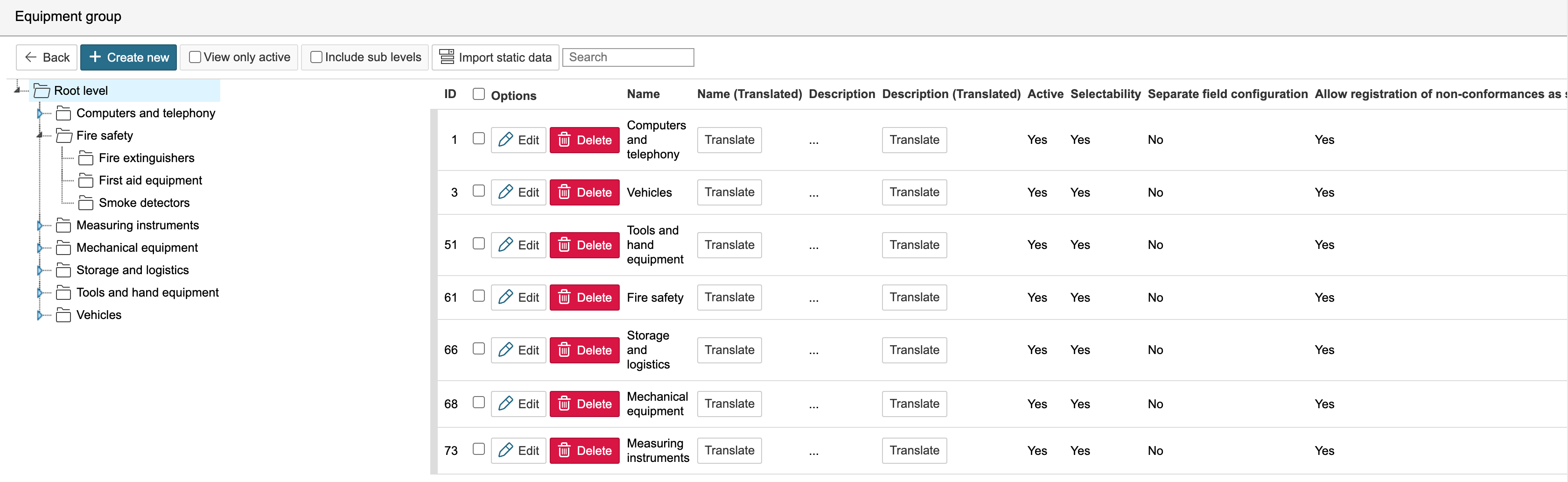Check the select-all checkbox beside Options

click(479, 94)
